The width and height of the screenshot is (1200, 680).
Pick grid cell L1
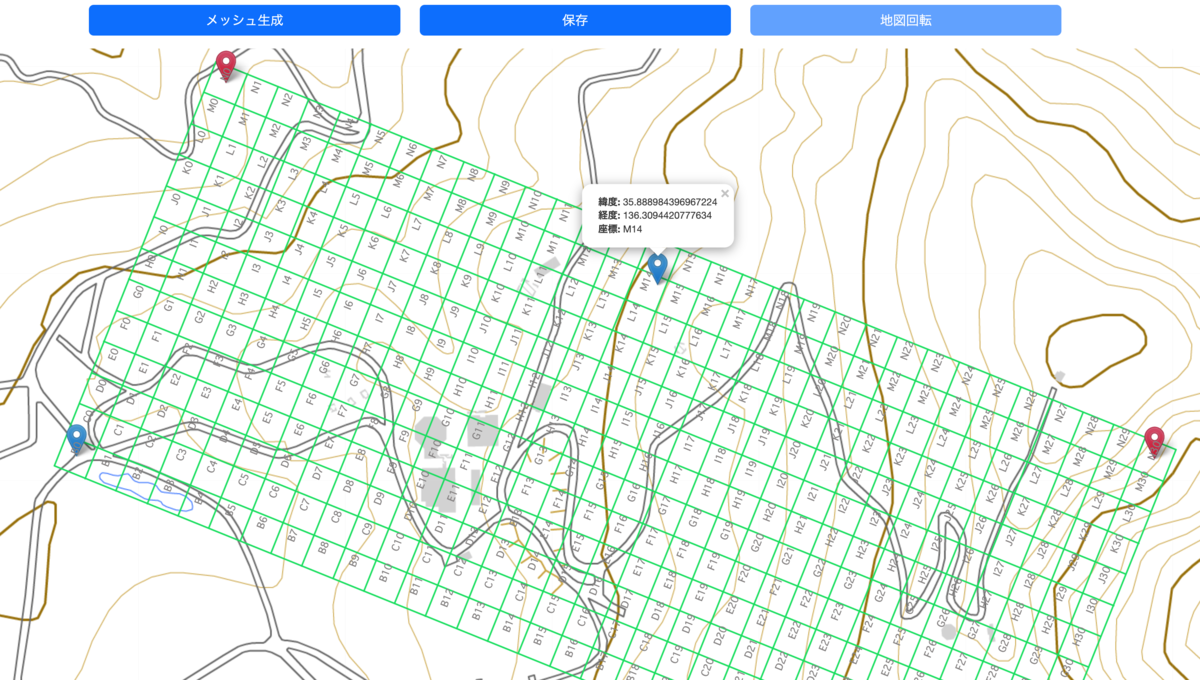tap(231, 149)
